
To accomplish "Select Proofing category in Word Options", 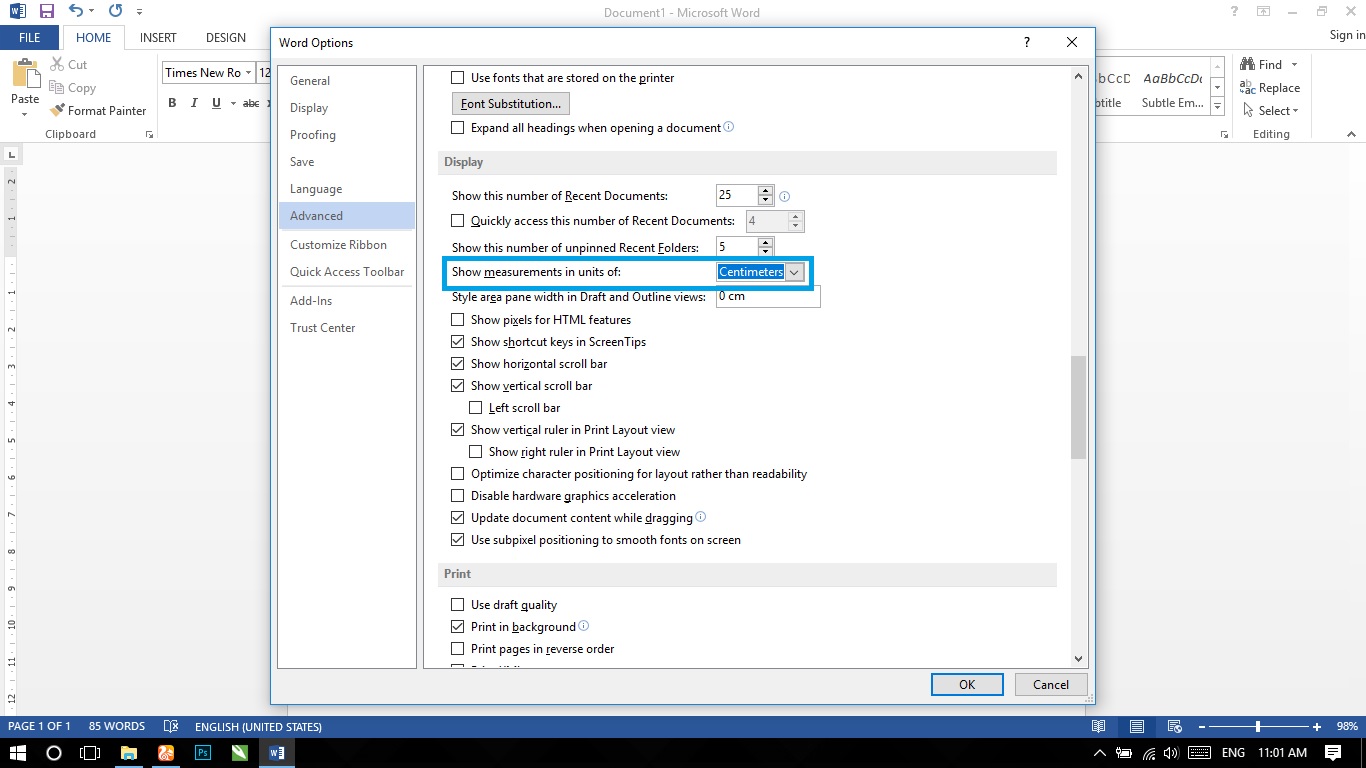I will [346, 135].
